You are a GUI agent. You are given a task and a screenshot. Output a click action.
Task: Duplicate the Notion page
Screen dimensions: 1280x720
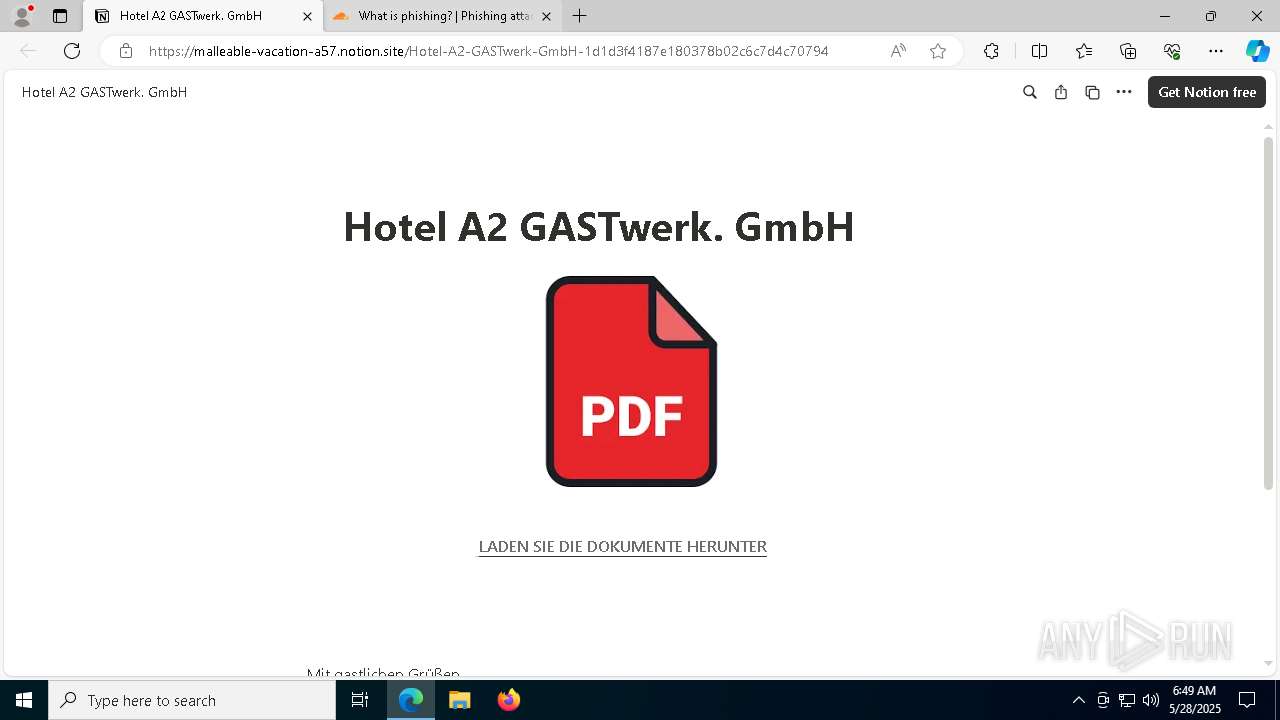1092,92
